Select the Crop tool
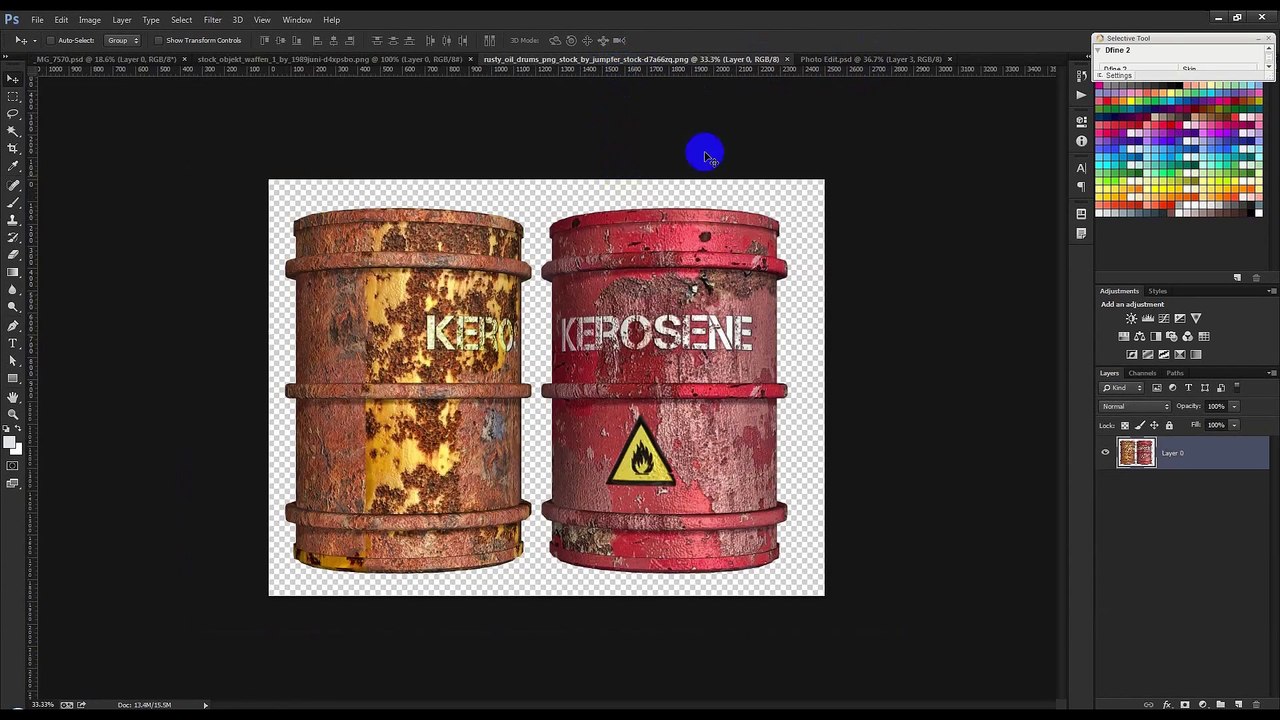 point(13,148)
